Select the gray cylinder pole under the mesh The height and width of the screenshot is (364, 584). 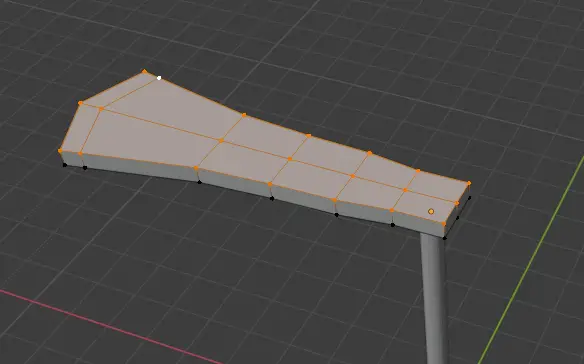(435, 298)
